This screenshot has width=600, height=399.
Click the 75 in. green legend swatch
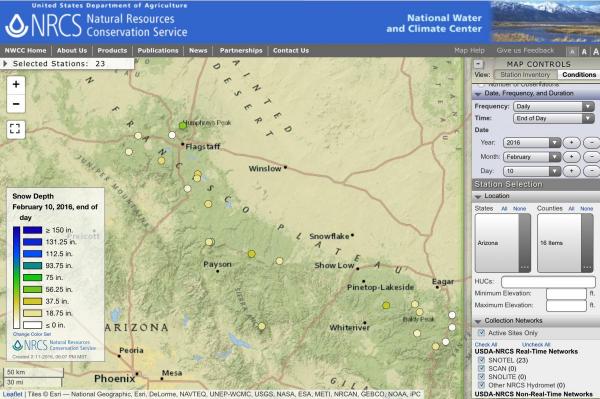pyautogui.click(x=33, y=277)
